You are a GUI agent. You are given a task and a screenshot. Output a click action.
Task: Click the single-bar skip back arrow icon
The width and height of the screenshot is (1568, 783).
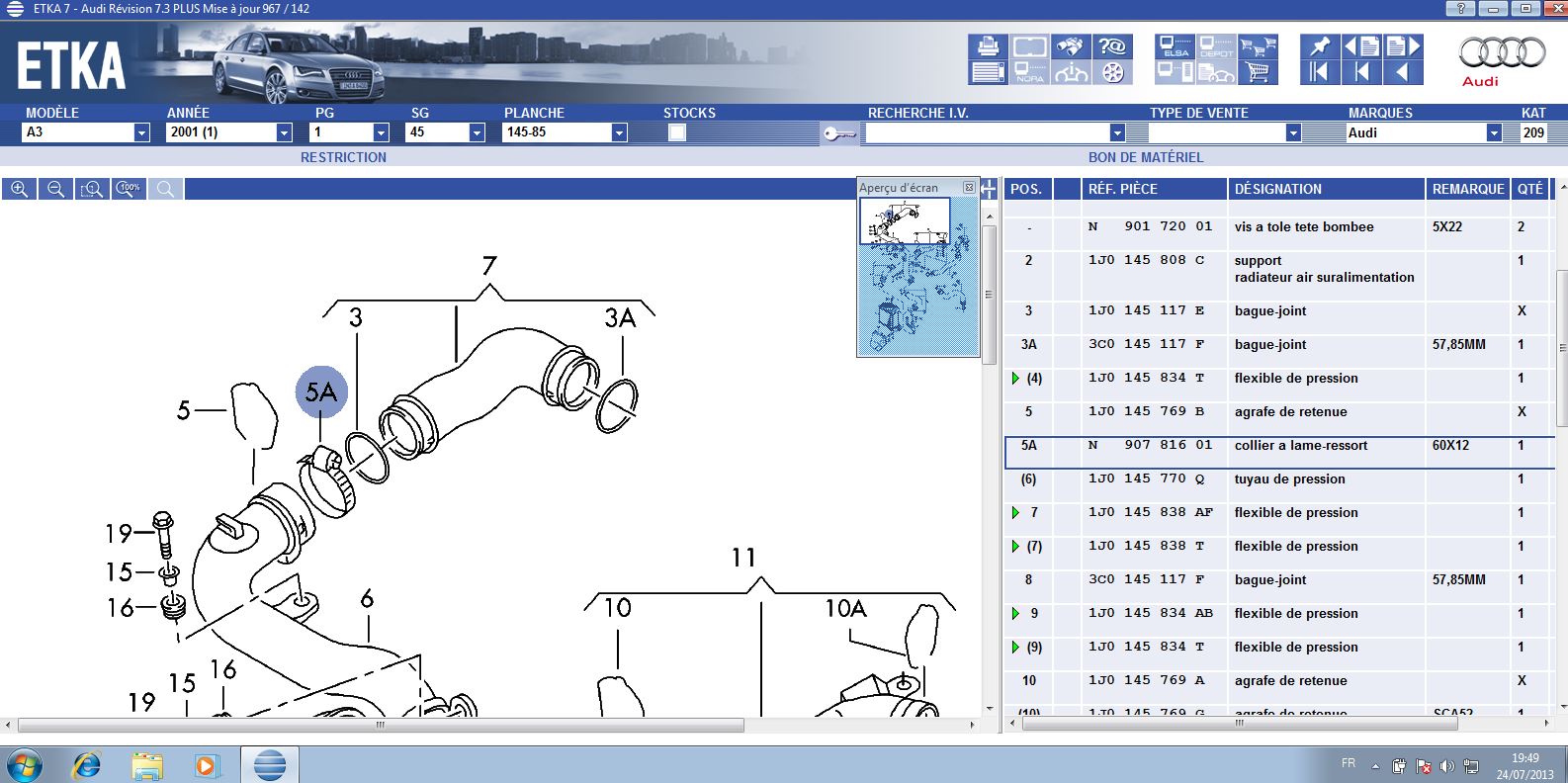1361,72
